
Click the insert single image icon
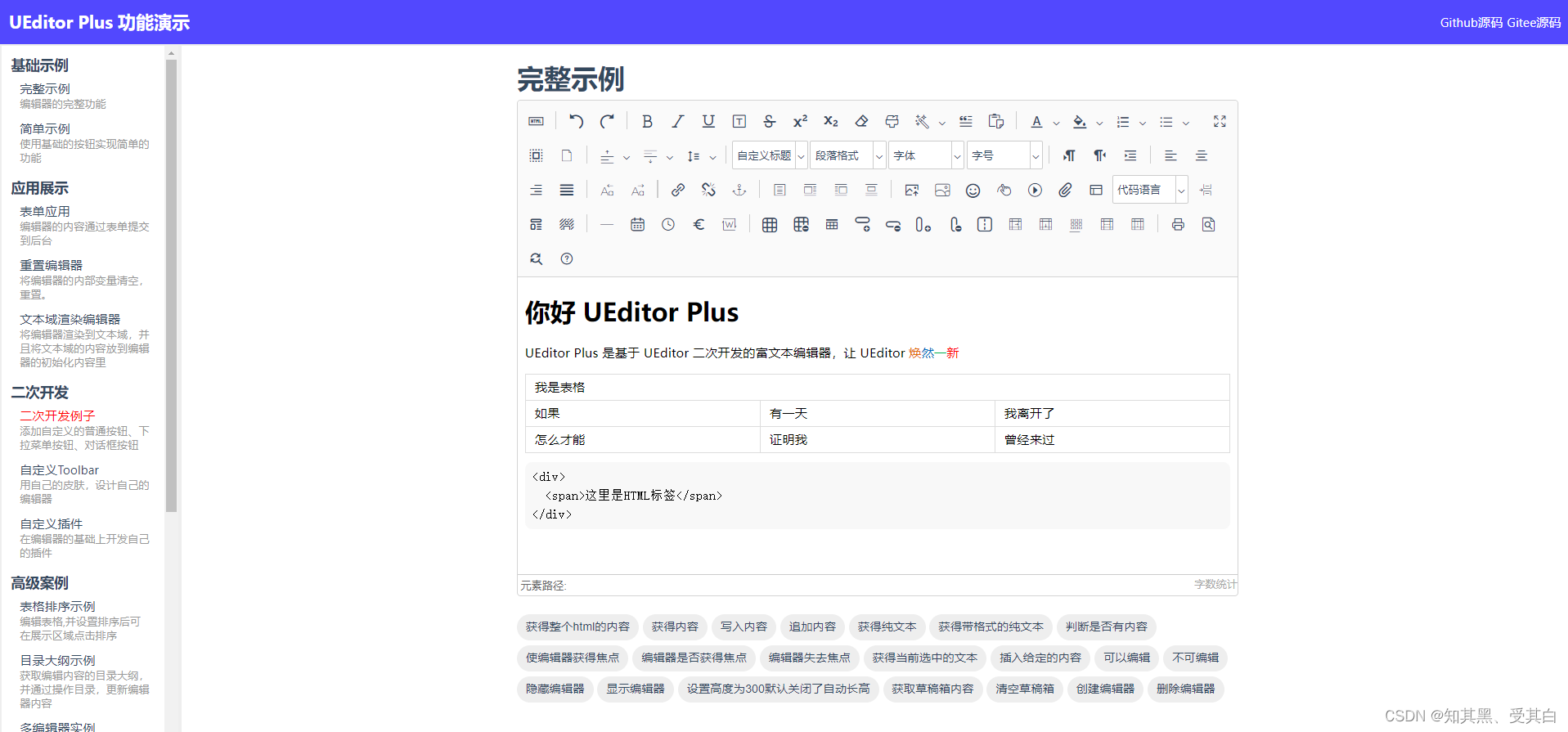click(912, 190)
